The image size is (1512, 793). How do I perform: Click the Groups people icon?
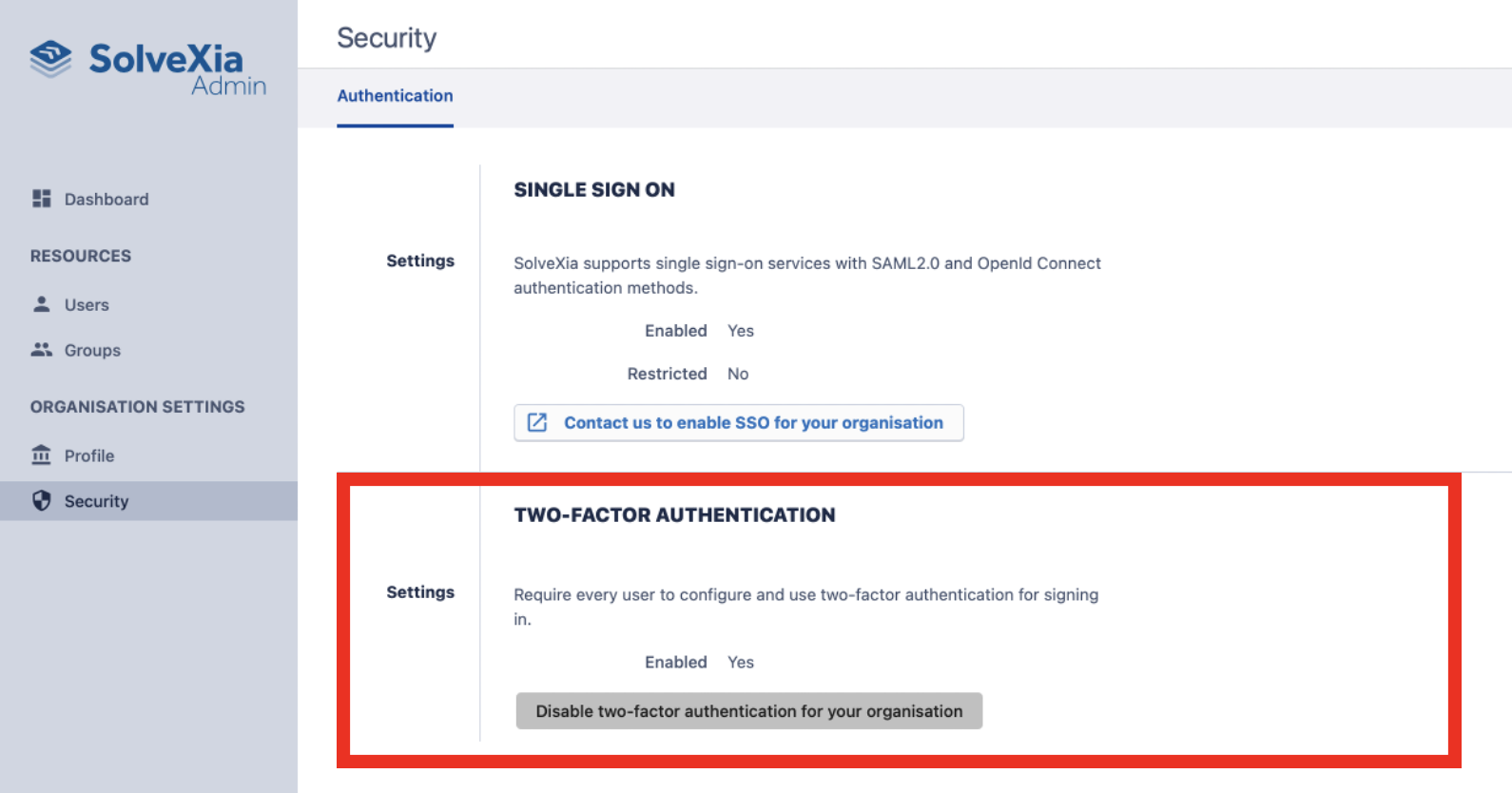42,350
